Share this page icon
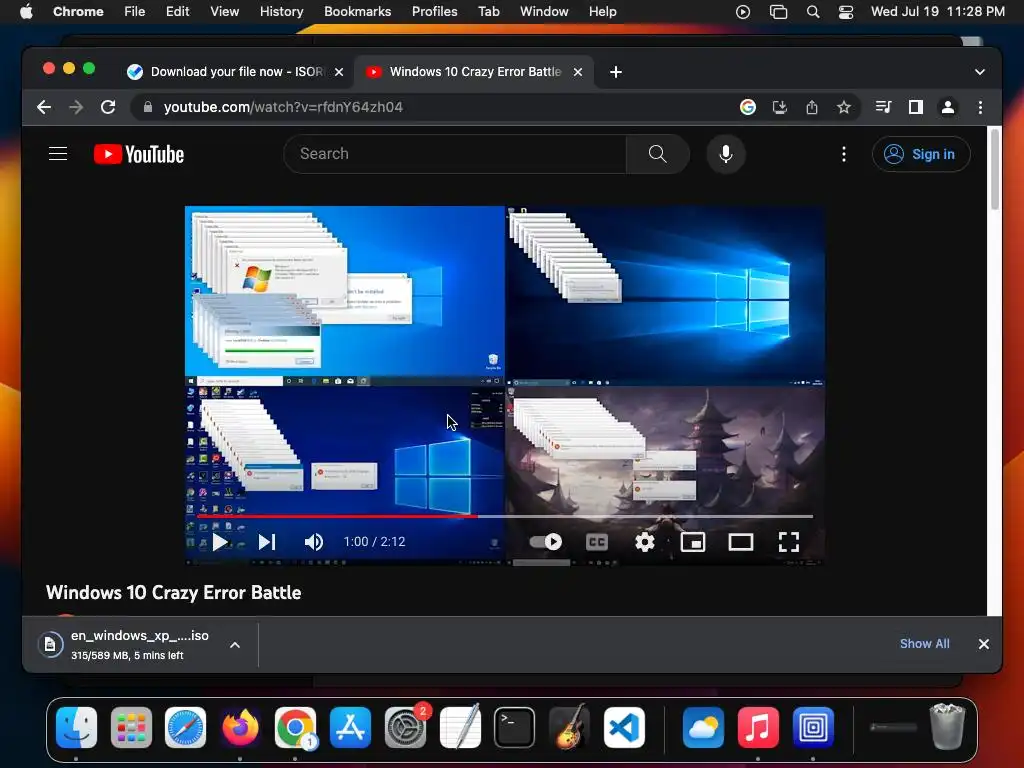1024x768 pixels. tap(812, 107)
